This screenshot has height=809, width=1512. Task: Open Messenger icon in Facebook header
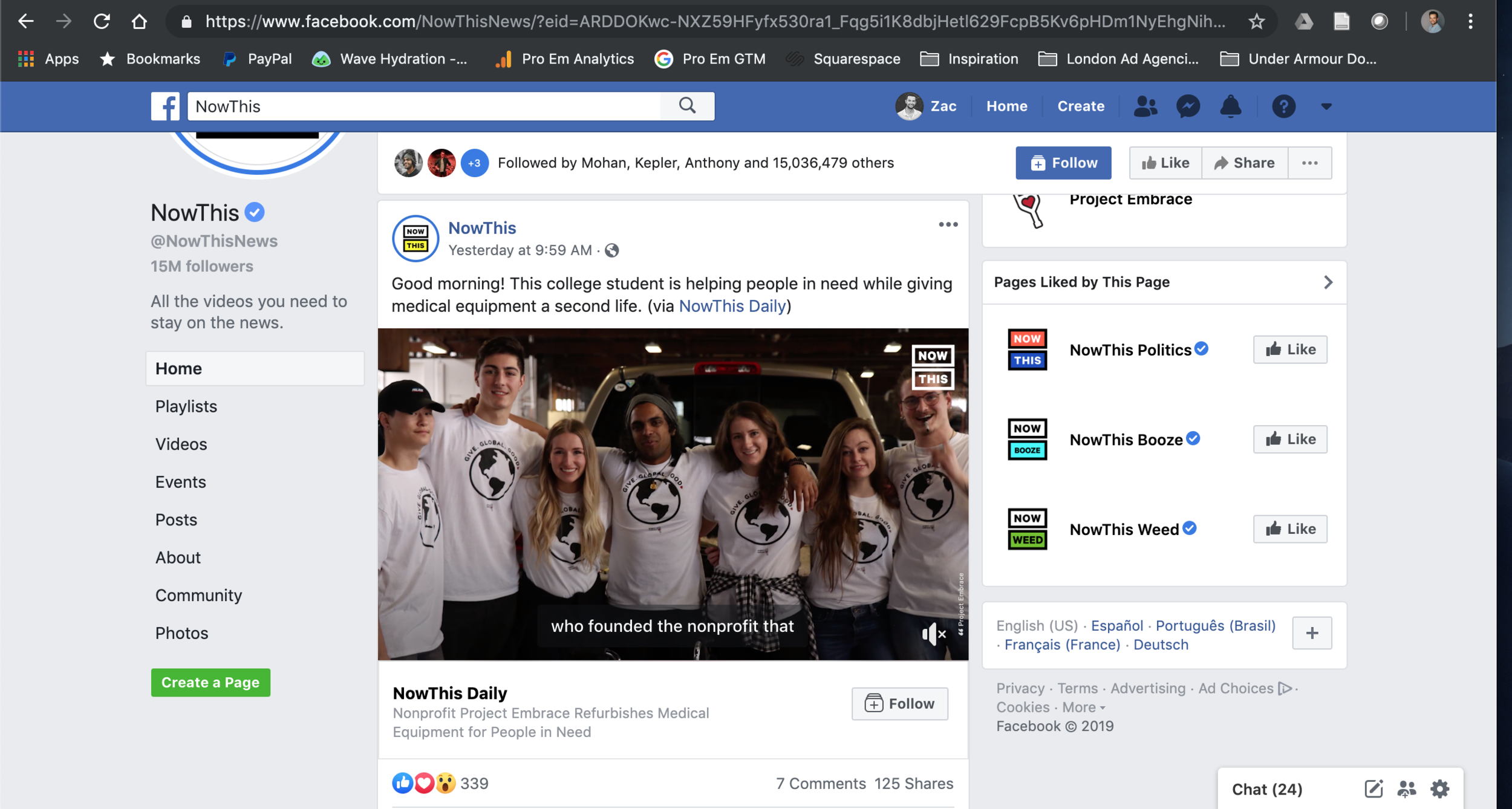(1188, 106)
